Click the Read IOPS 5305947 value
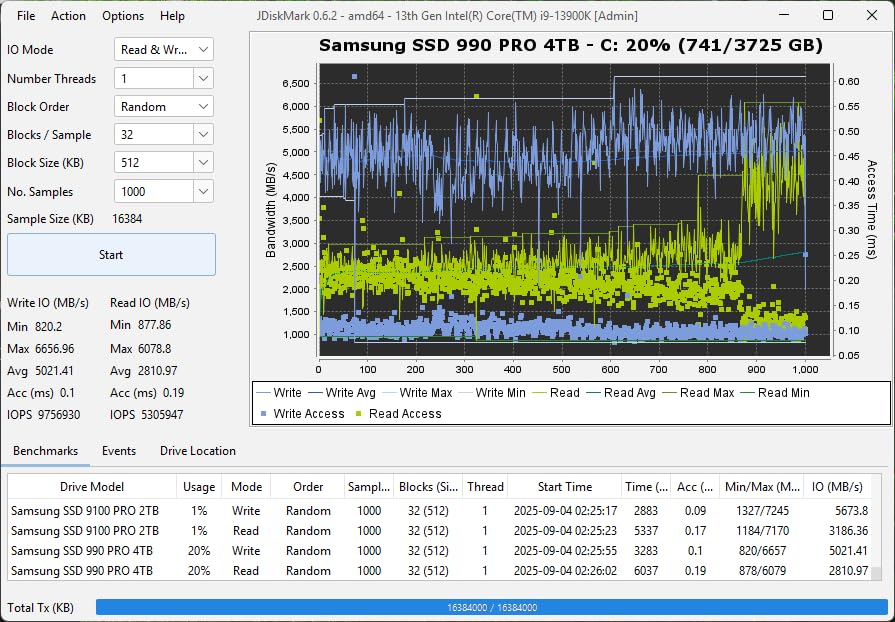Screen dimensions: 895x622 point(162,415)
